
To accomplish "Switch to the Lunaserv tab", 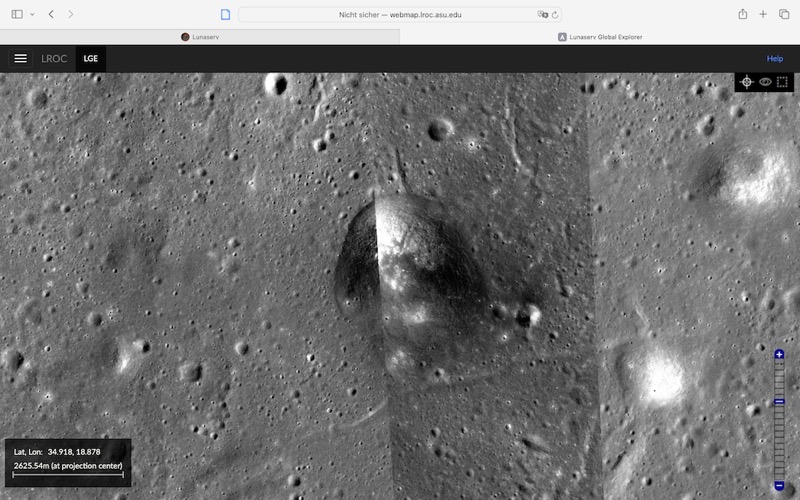I will click(x=200, y=37).
